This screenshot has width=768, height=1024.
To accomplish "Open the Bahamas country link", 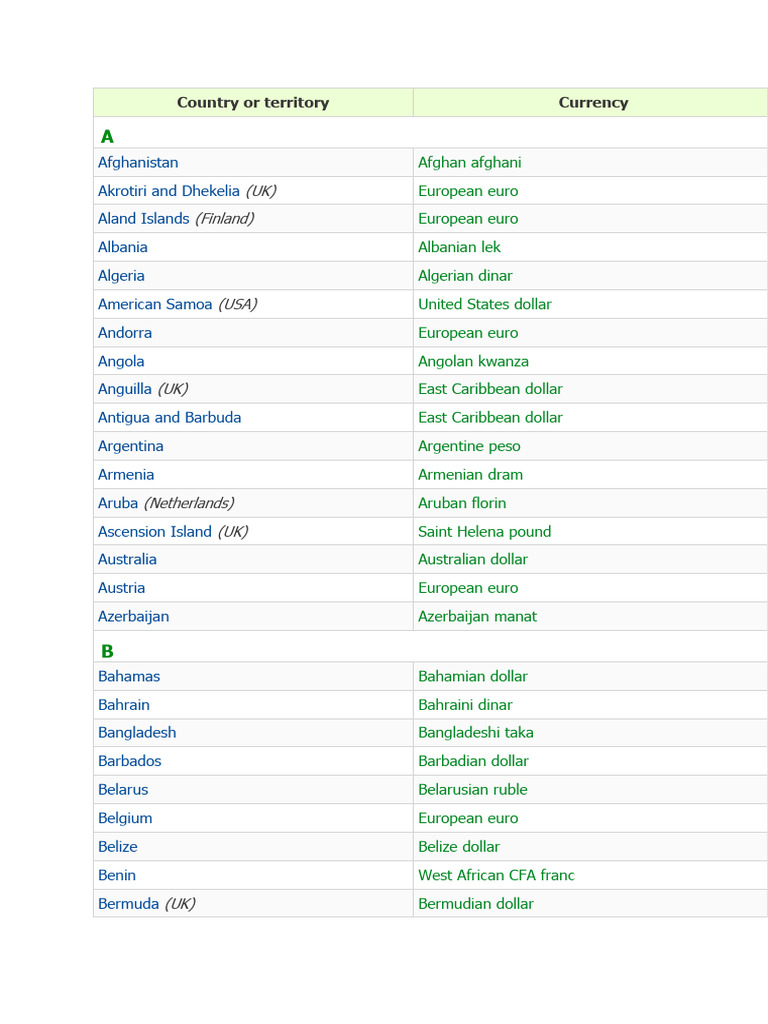I will click(129, 677).
